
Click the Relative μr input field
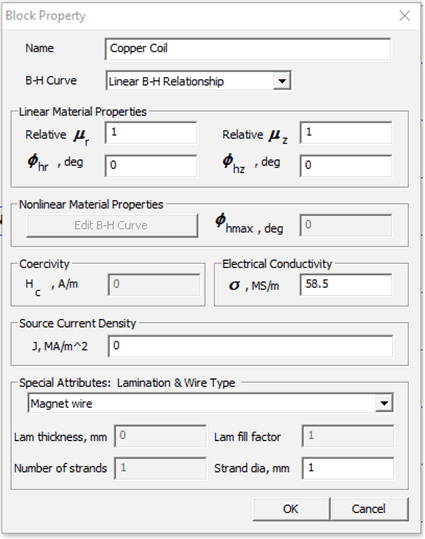tap(151, 132)
